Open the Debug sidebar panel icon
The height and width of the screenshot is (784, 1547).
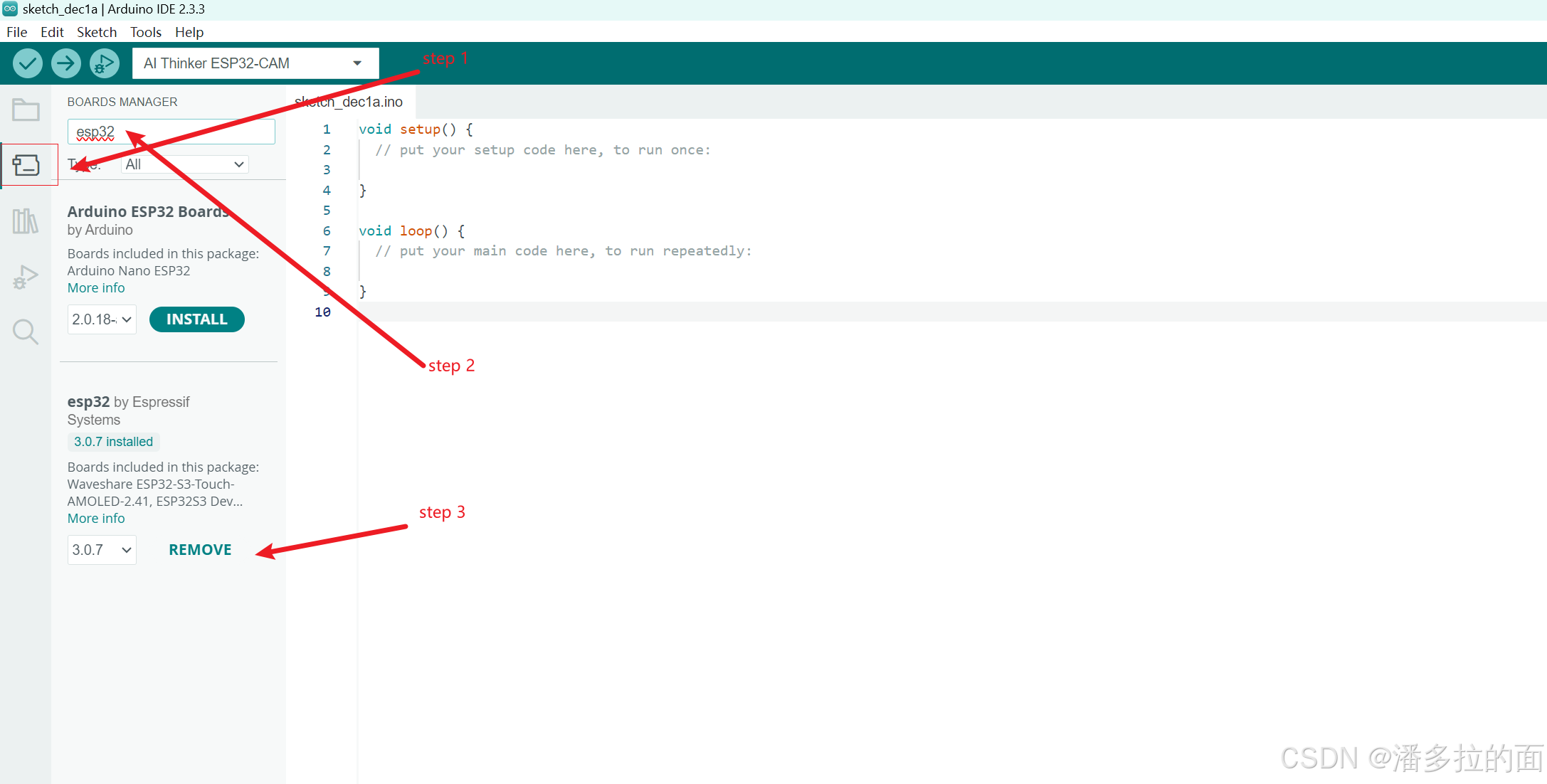(26, 277)
